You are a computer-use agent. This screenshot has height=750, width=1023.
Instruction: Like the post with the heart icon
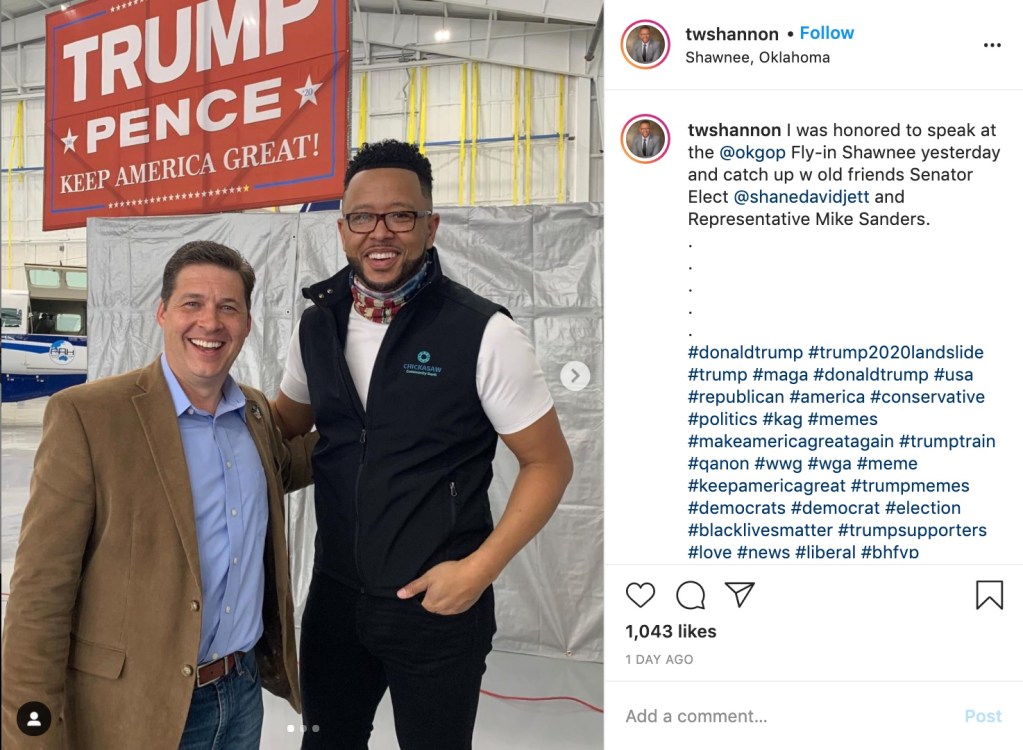(640, 595)
